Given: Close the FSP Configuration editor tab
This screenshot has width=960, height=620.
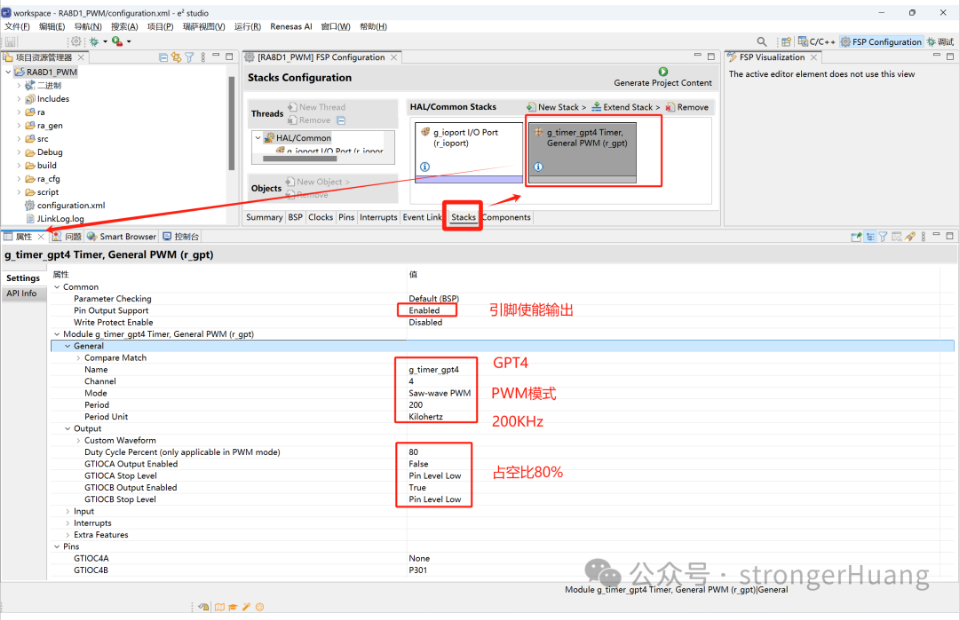Looking at the screenshot, I should click(x=394, y=57).
